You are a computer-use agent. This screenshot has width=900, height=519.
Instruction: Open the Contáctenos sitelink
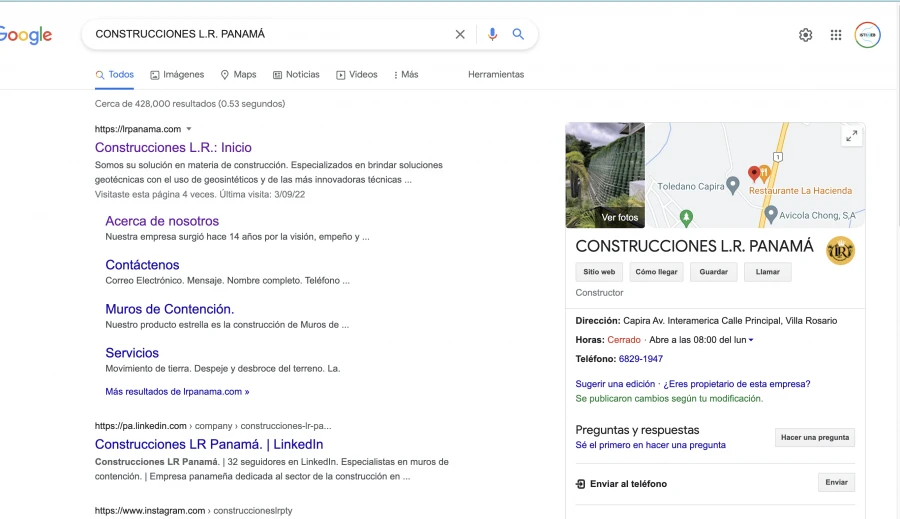[142, 265]
